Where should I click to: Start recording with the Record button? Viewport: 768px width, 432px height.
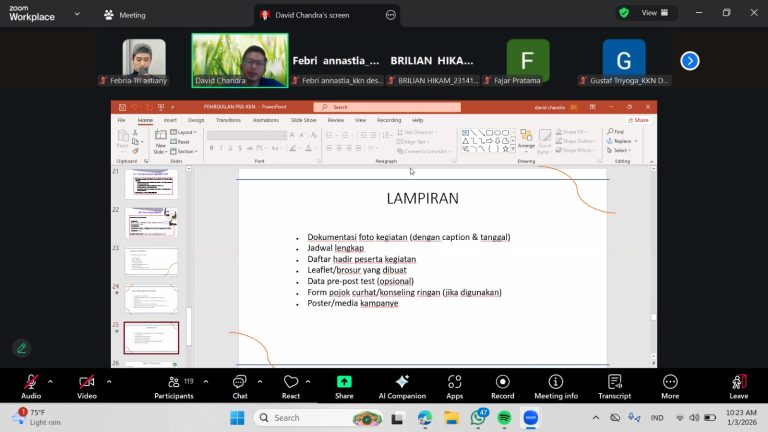click(x=502, y=386)
